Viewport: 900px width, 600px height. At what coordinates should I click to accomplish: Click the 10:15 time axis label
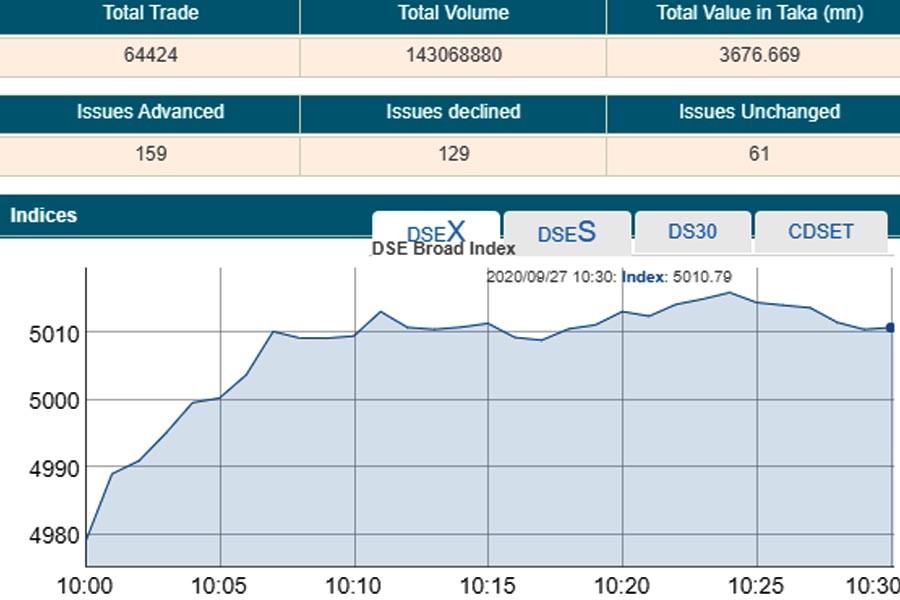point(487,584)
